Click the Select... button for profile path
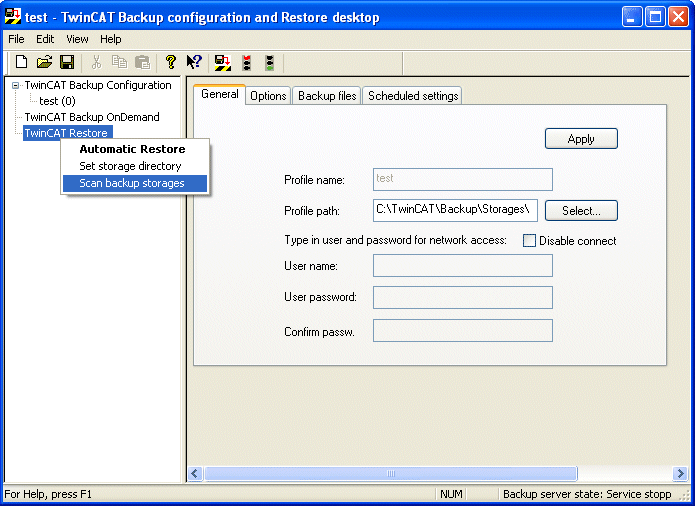The height and width of the screenshot is (506, 695). (x=581, y=210)
